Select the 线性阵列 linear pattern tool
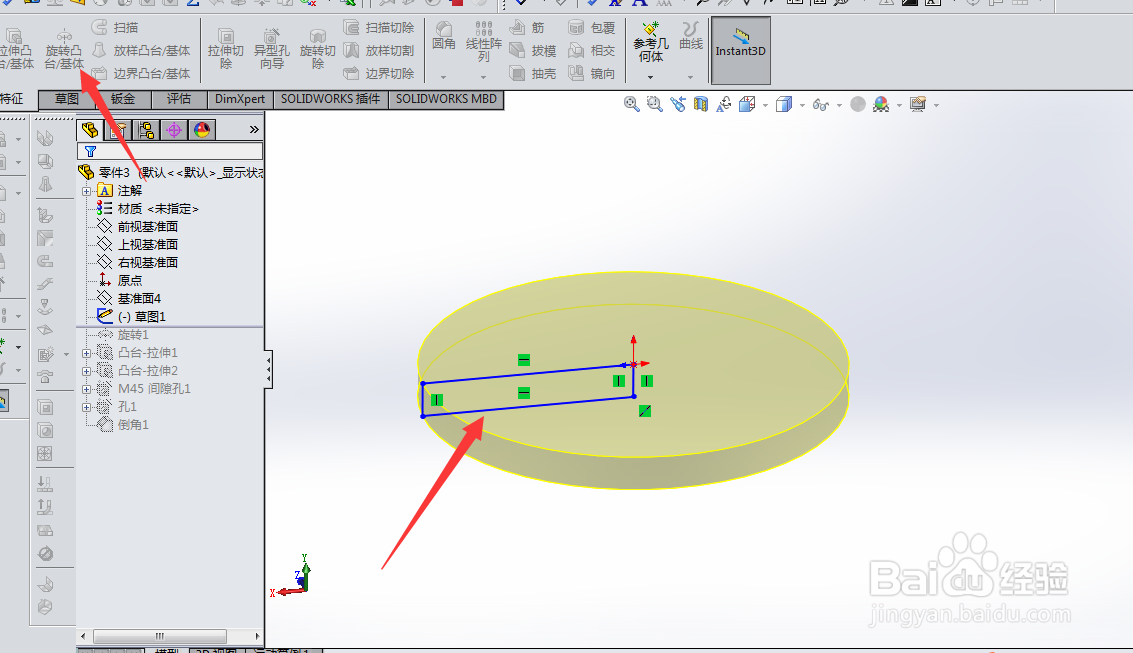The height and width of the screenshot is (653, 1133). [x=483, y=42]
